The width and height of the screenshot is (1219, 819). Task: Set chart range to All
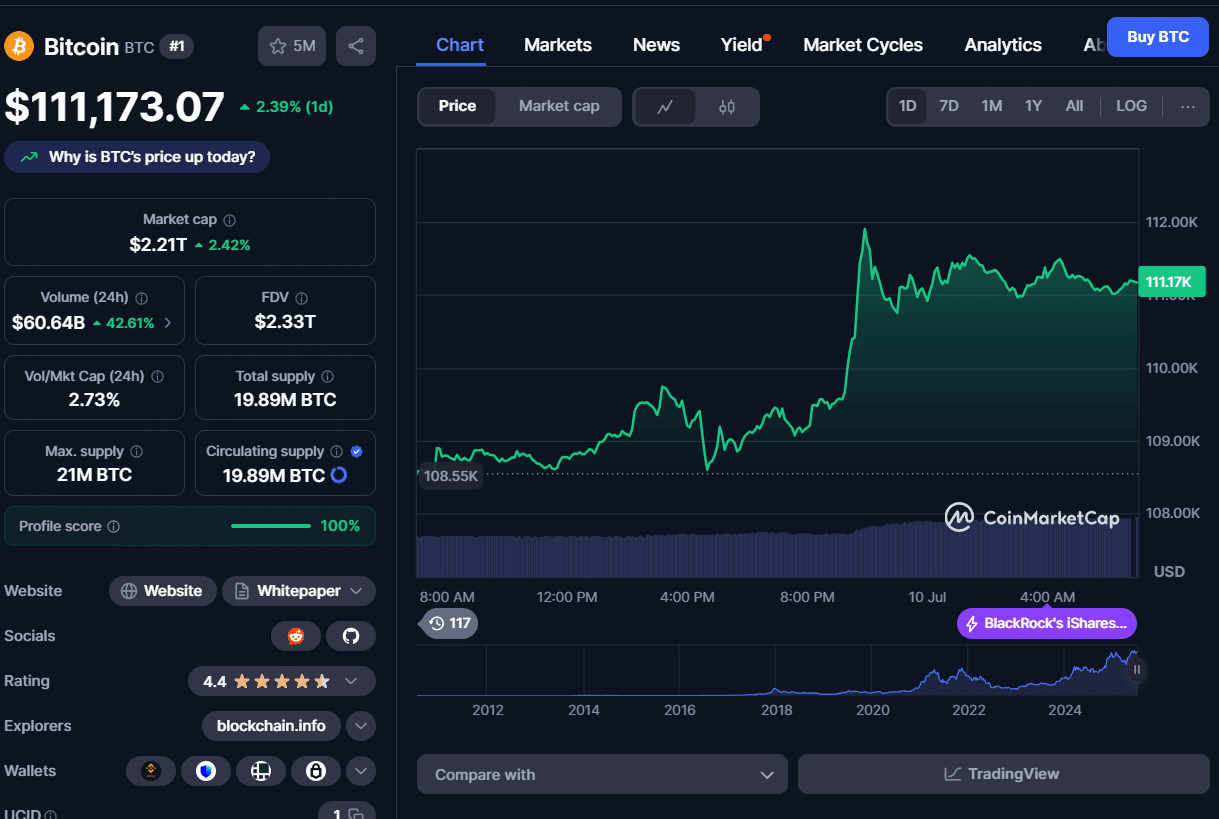[1074, 106]
